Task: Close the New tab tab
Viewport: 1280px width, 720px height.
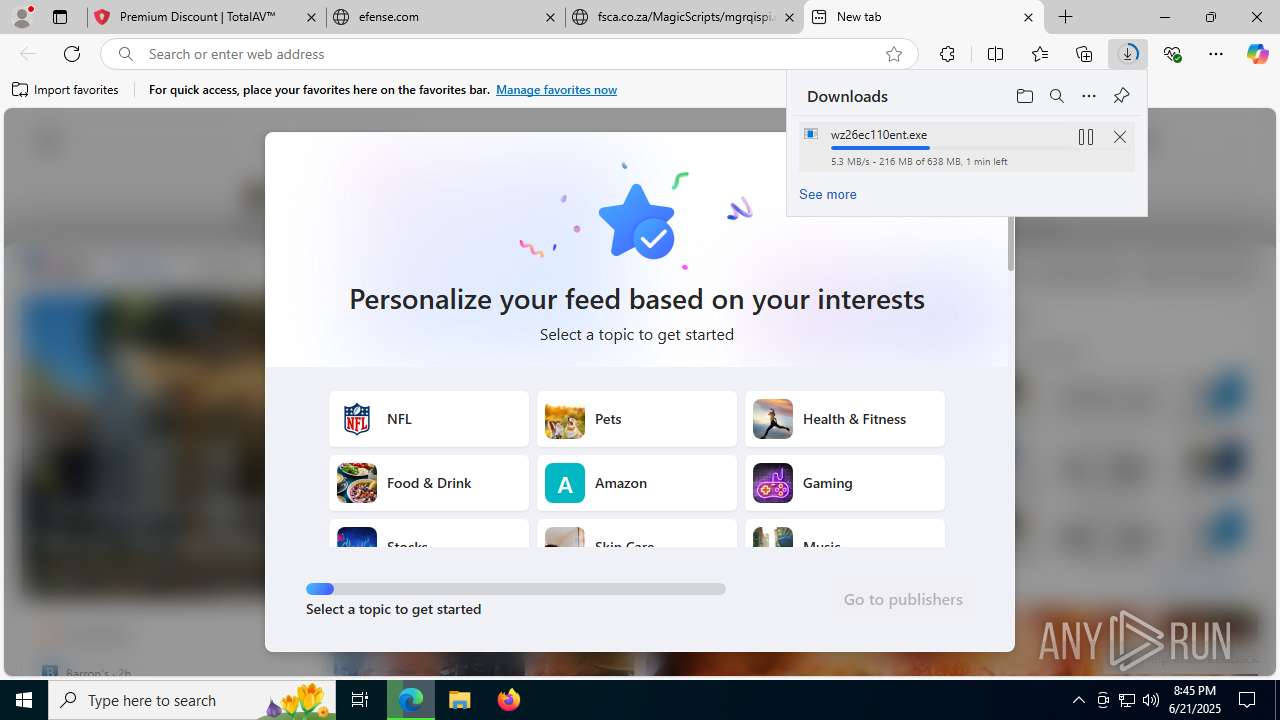Action: coord(1028,17)
